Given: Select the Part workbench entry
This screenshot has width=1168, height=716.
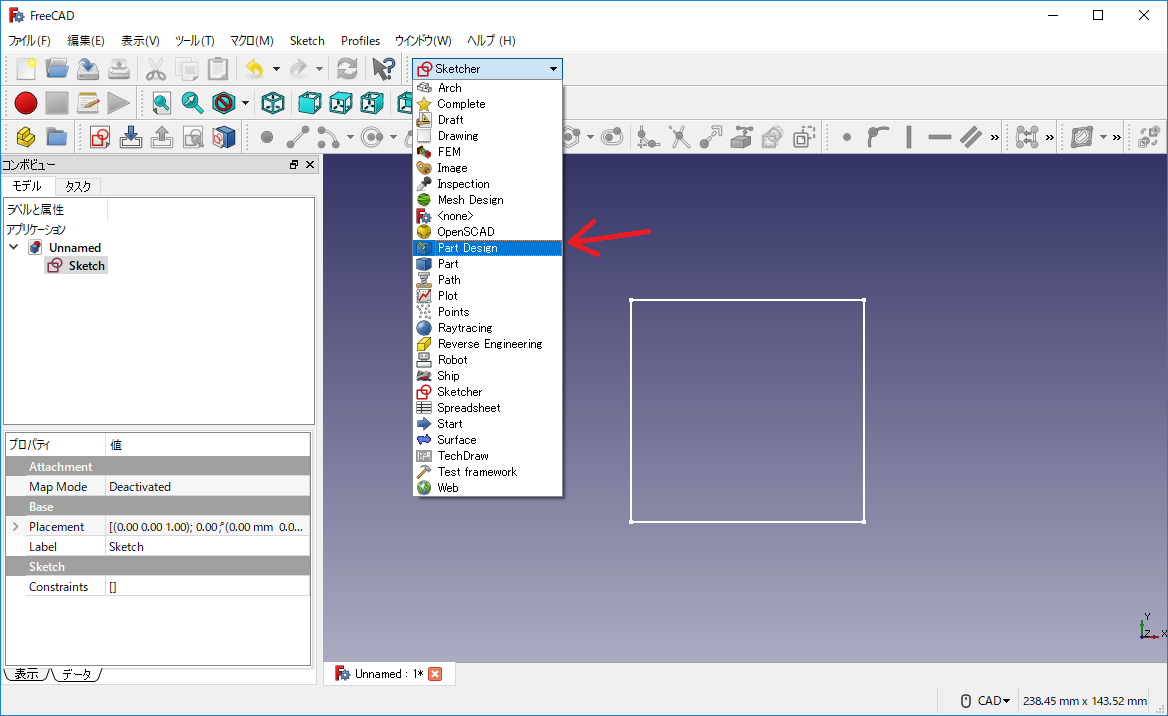Looking at the screenshot, I should point(487,264).
